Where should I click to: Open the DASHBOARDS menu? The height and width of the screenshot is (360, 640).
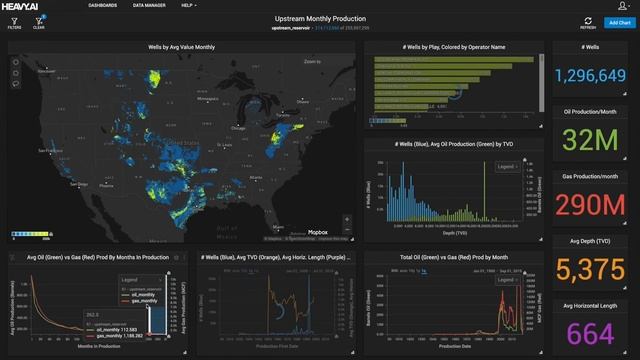click(x=102, y=5)
